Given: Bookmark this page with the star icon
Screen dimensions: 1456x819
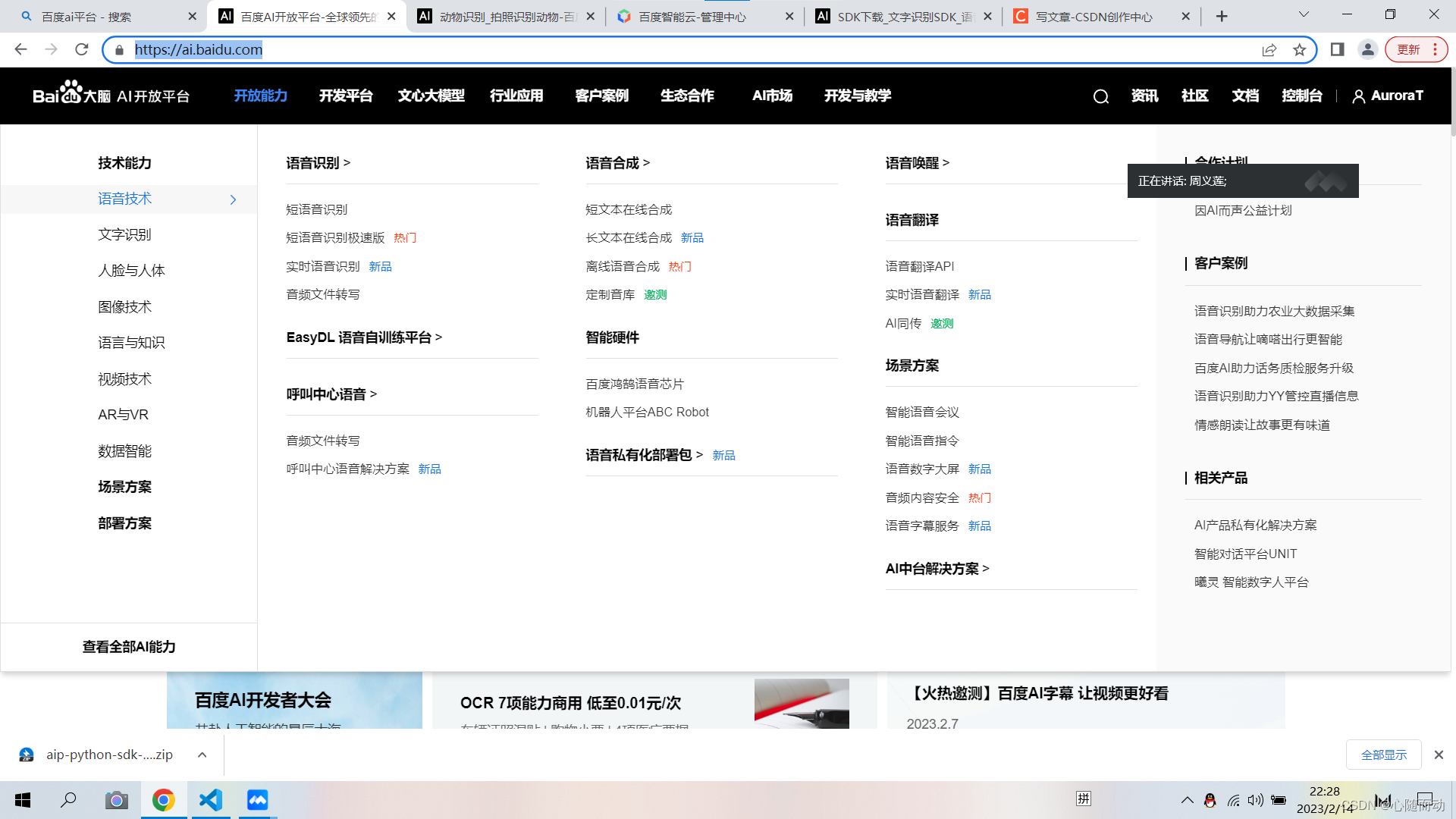Looking at the screenshot, I should point(1300,50).
